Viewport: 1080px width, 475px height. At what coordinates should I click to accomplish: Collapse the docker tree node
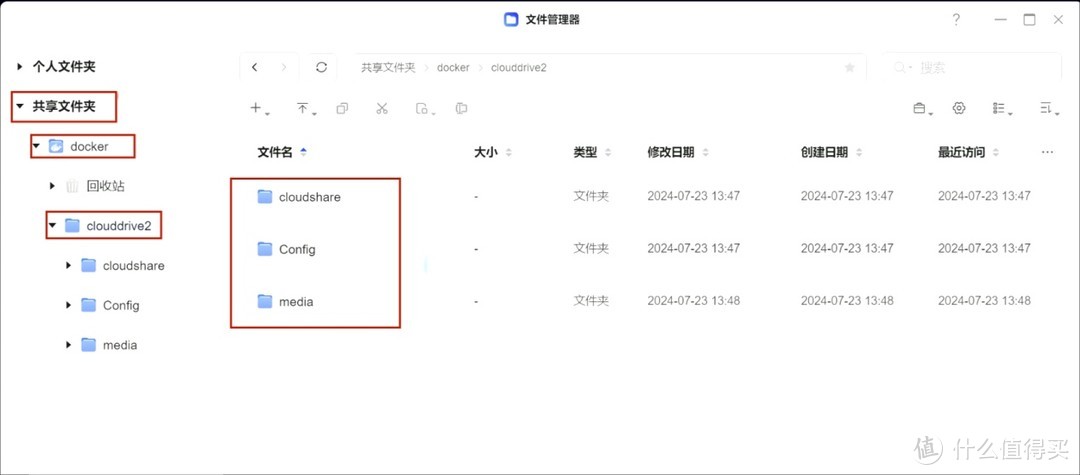37,147
